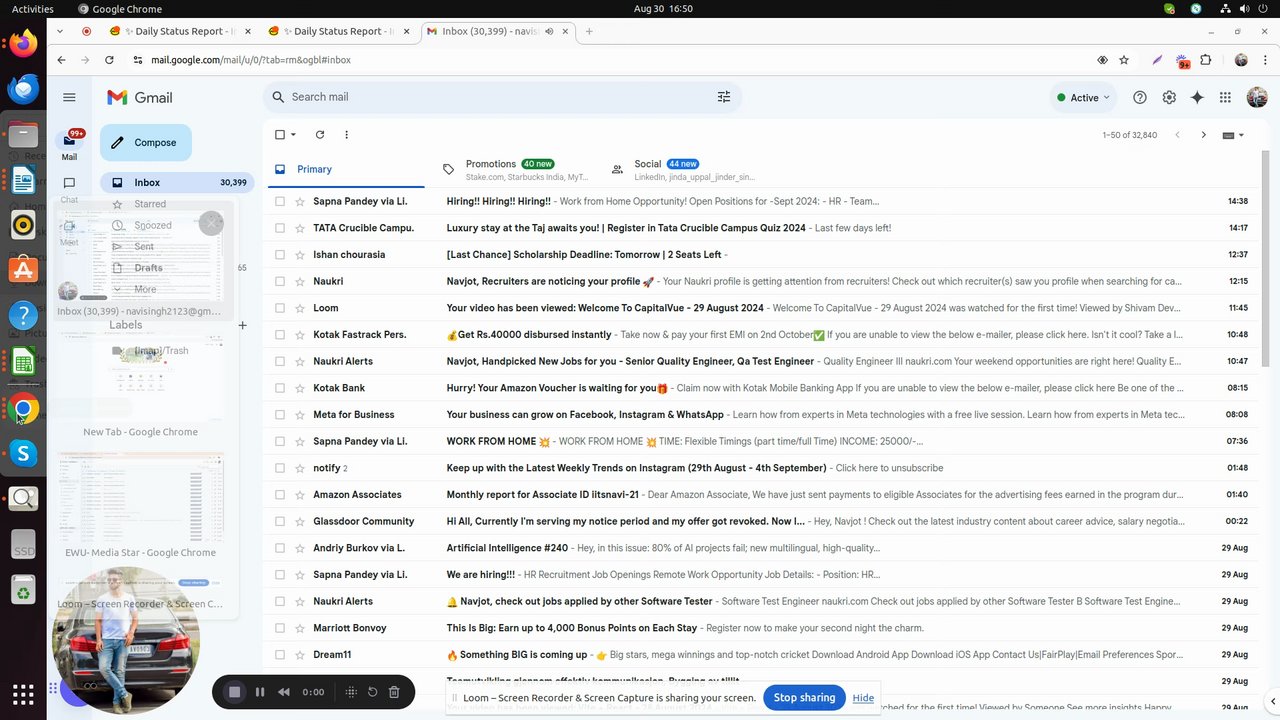The width and height of the screenshot is (1280, 720).
Task: Open Firefox from Ubuntu dock
Action: (23, 43)
